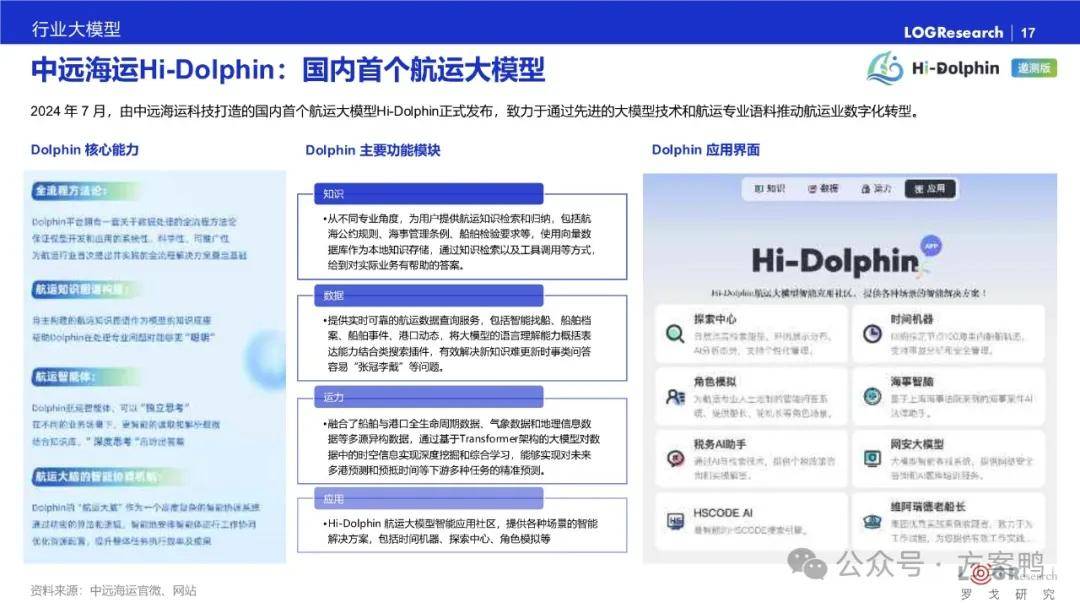Open the HSCODE AI card title
The image size is (1080, 608).
723,513
